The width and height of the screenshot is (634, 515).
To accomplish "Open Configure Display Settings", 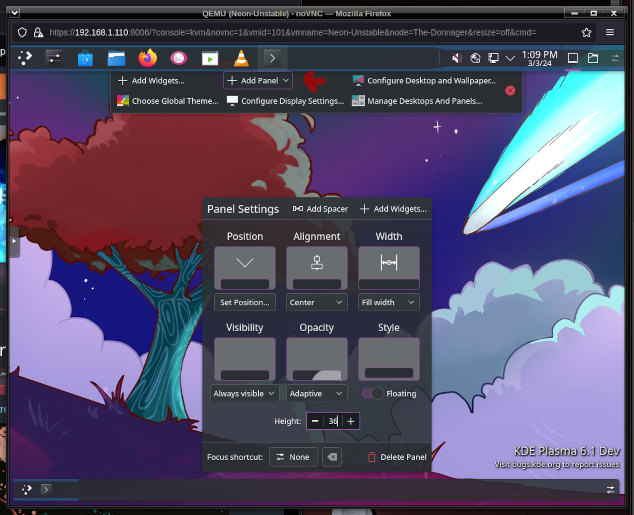I will pos(285,101).
